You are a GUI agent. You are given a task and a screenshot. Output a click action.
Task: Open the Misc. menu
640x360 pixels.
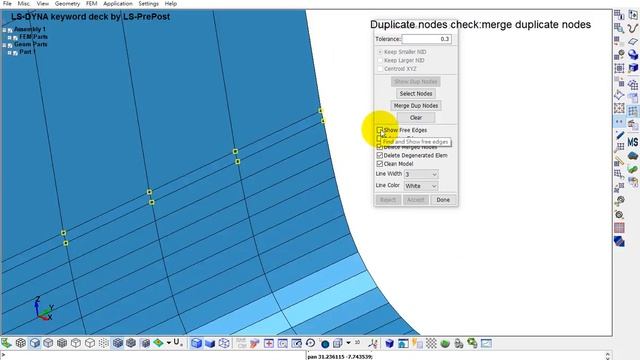[x=24, y=4]
